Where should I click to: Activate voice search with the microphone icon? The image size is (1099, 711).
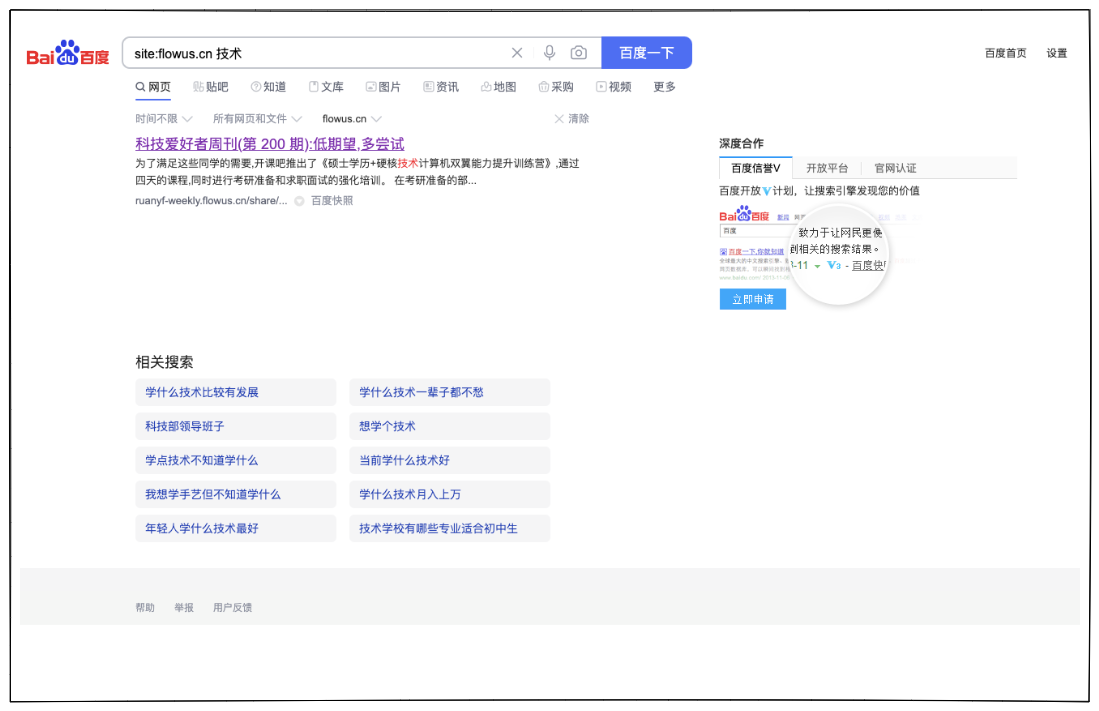(549, 52)
